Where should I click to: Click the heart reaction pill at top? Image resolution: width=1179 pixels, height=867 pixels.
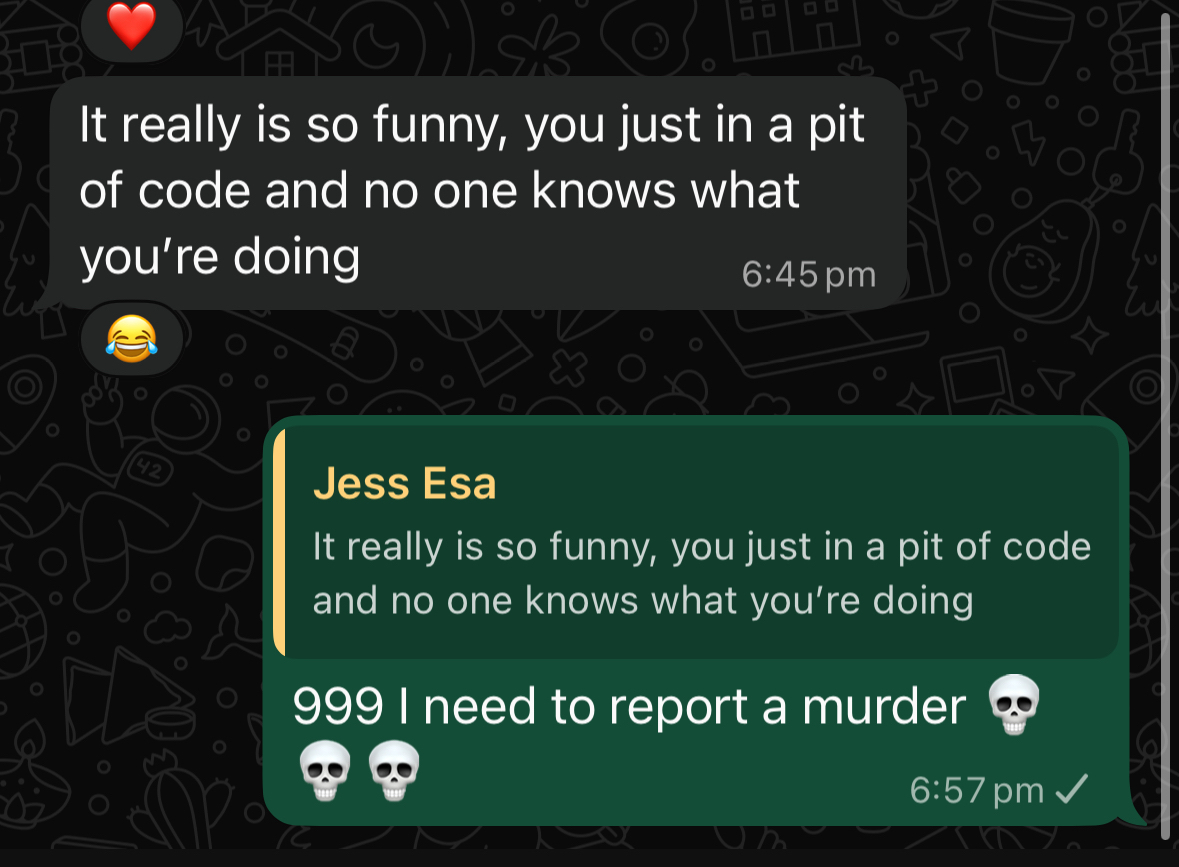[132, 28]
